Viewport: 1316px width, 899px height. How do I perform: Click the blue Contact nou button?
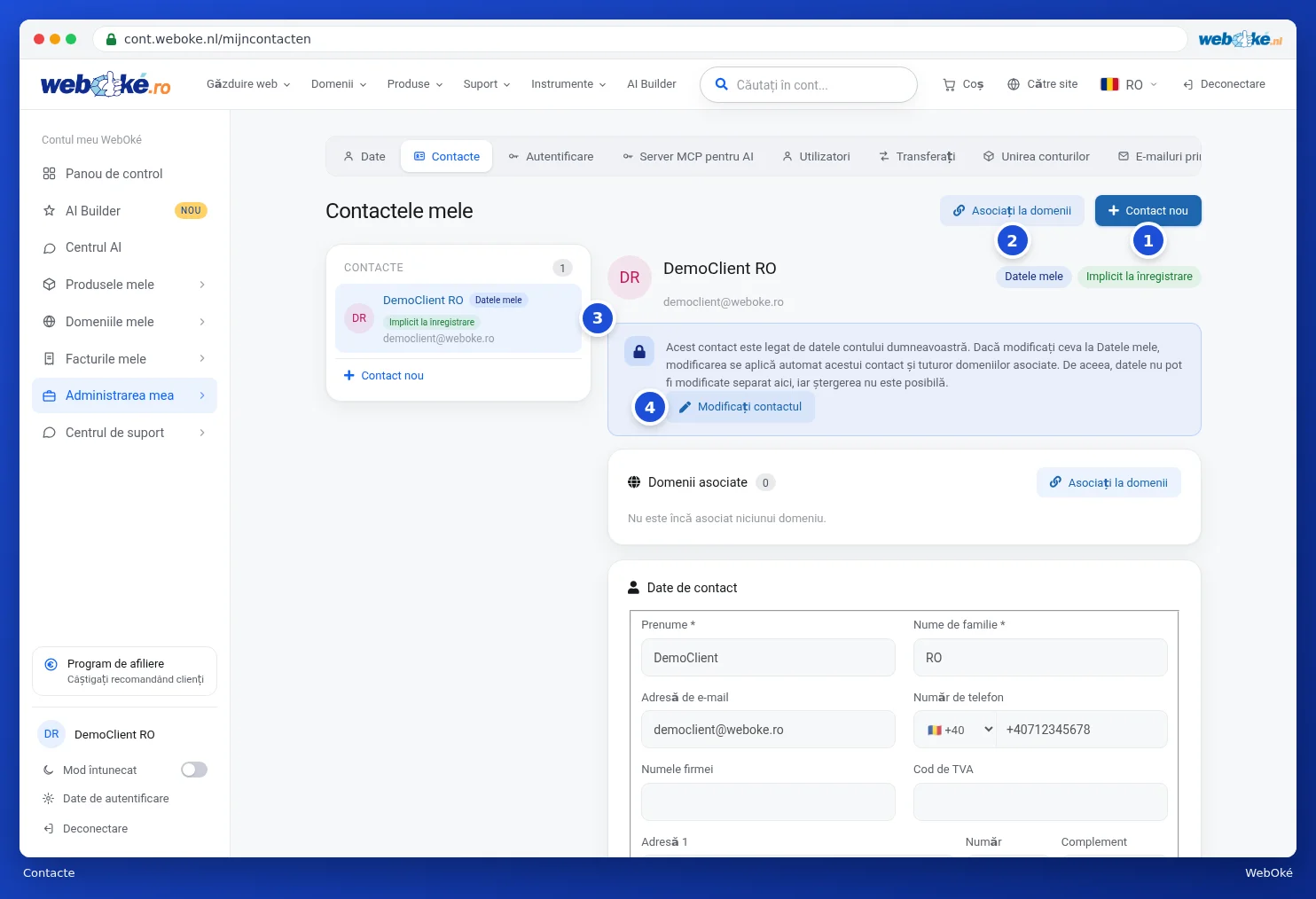(x=1148, y=211)
